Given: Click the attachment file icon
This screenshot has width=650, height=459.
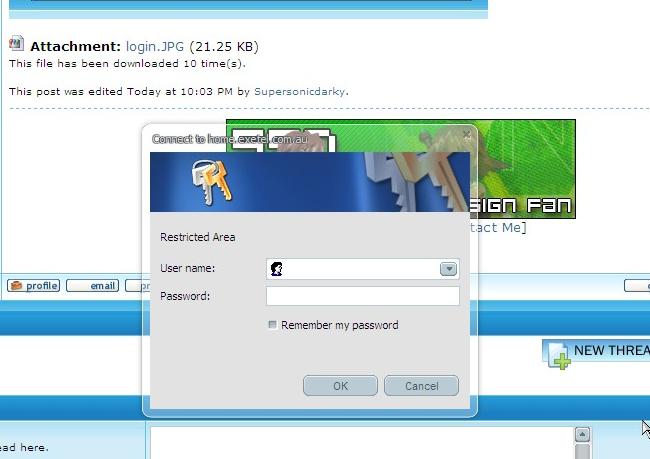Looking at the screenshot, I should pos(16,44).
